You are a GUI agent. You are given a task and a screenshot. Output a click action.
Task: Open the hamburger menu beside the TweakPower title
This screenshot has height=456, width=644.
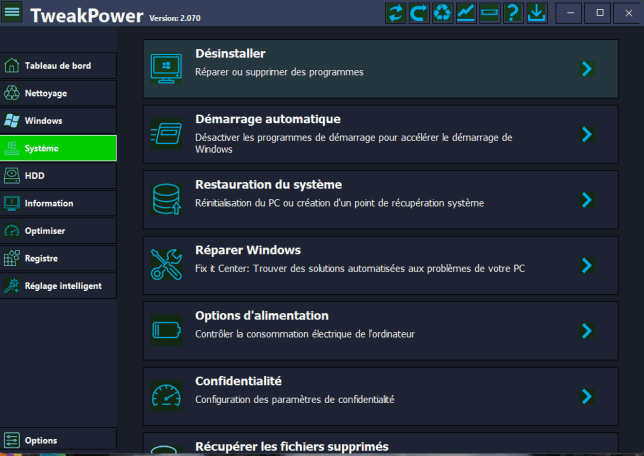pyautogui.click(x=12, y=13)
